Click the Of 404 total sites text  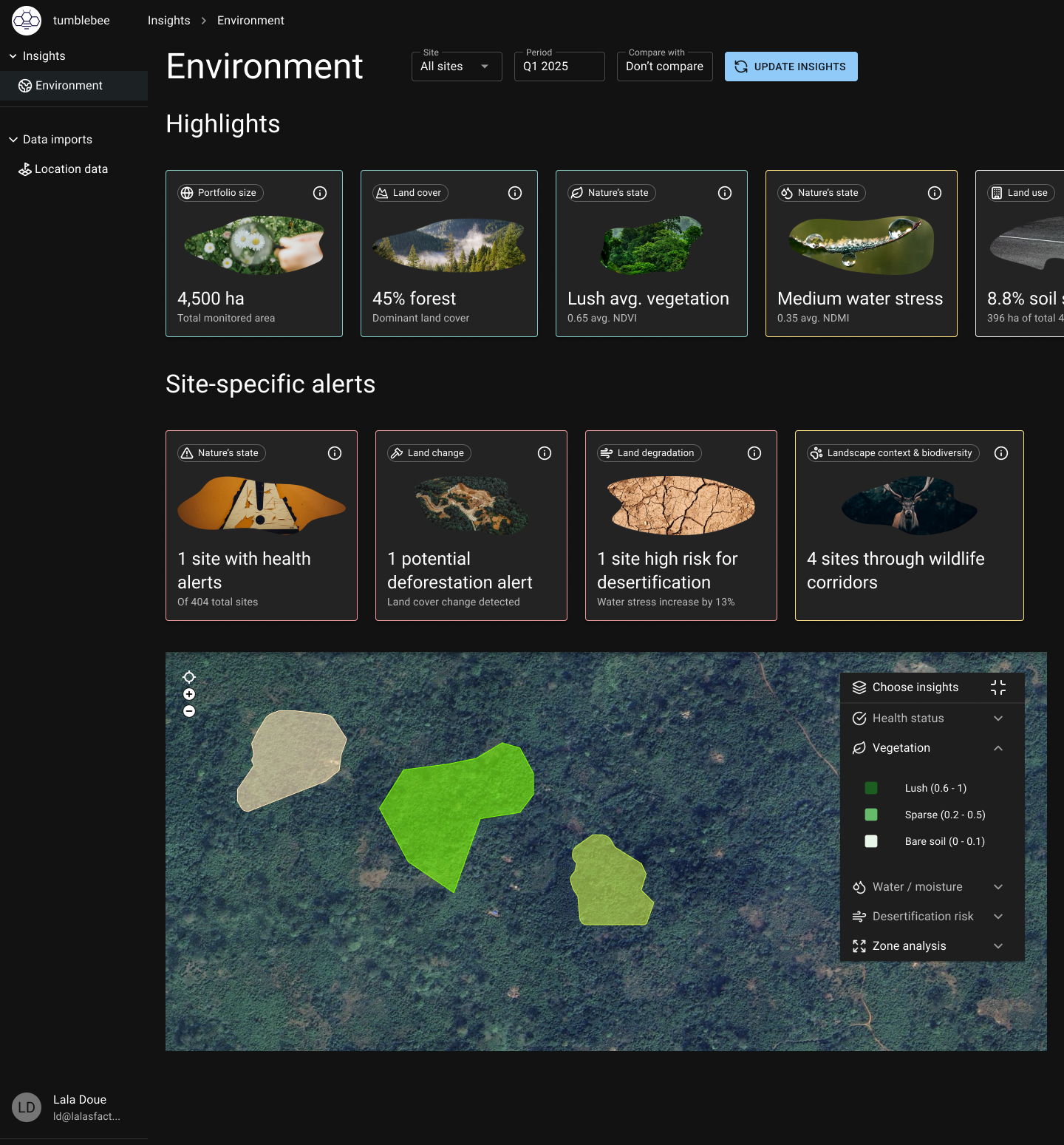tap(218, 602)
